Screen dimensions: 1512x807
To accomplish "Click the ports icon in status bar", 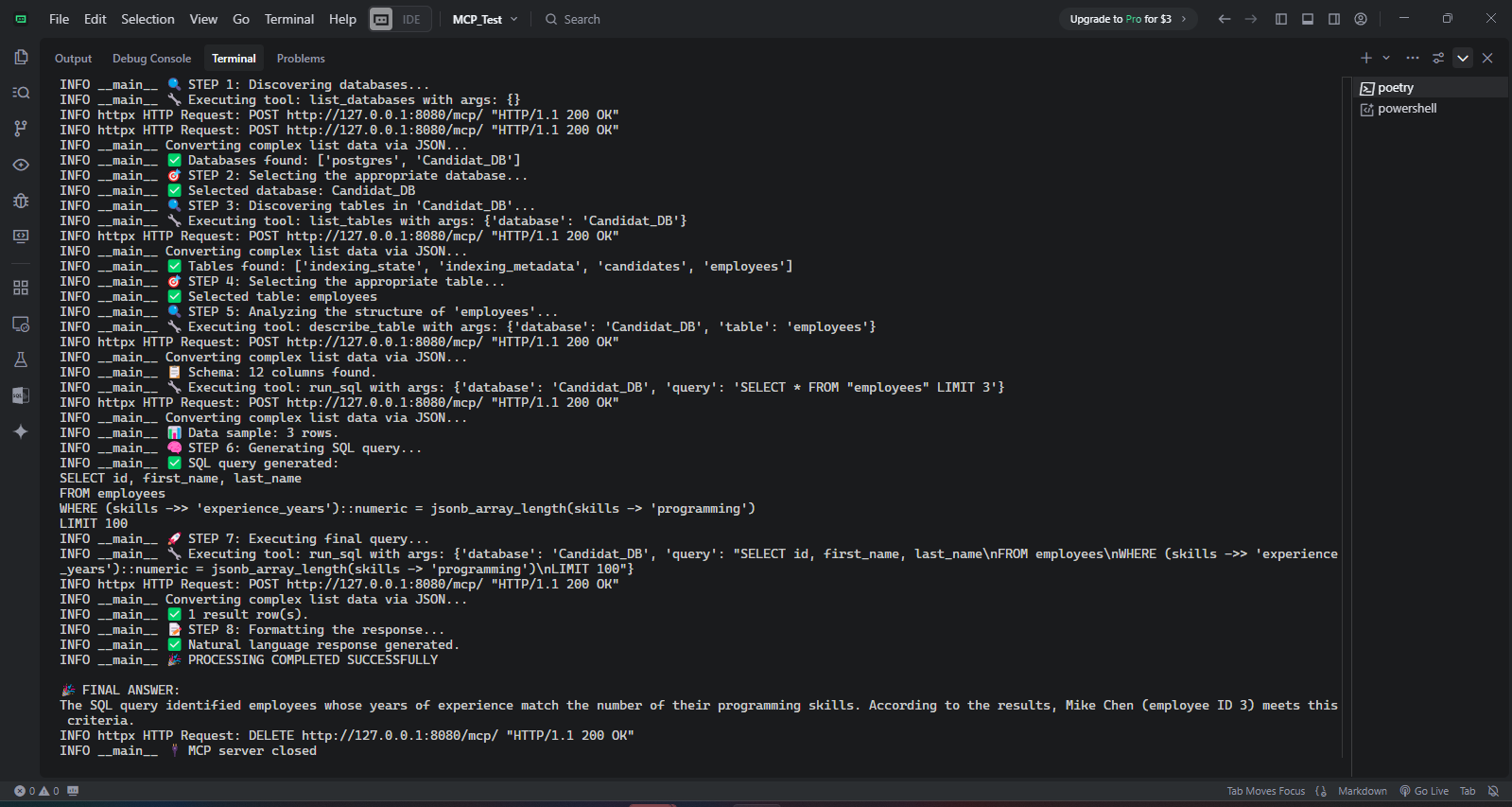I will (x=73, y=791).
